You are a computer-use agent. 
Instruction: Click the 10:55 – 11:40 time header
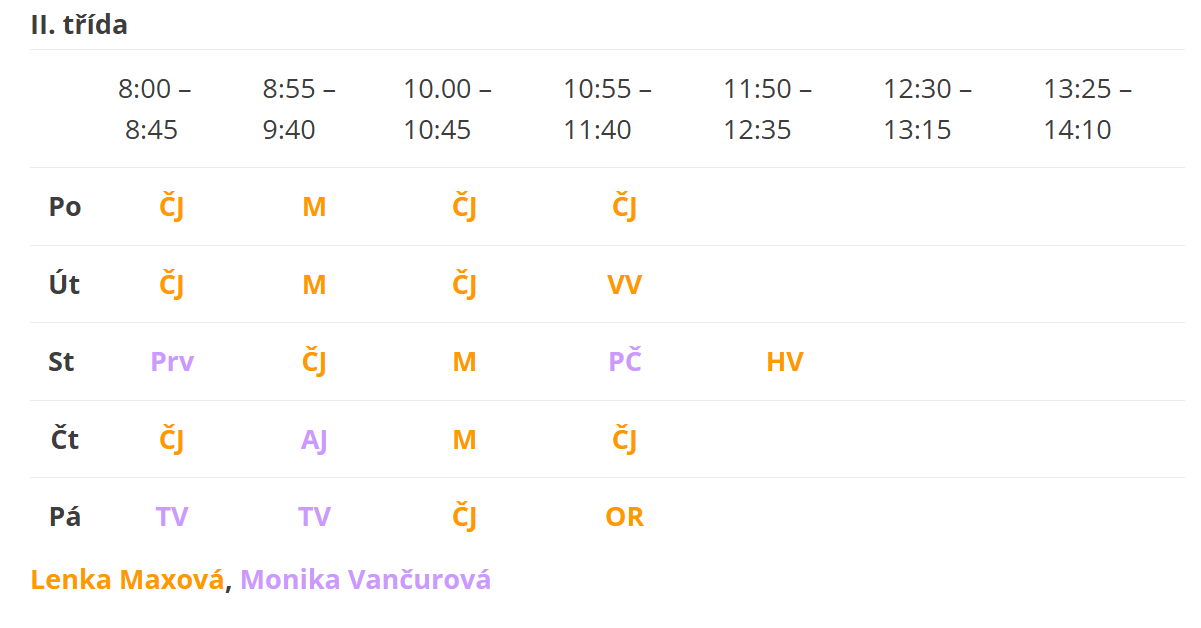coord(607,109)
